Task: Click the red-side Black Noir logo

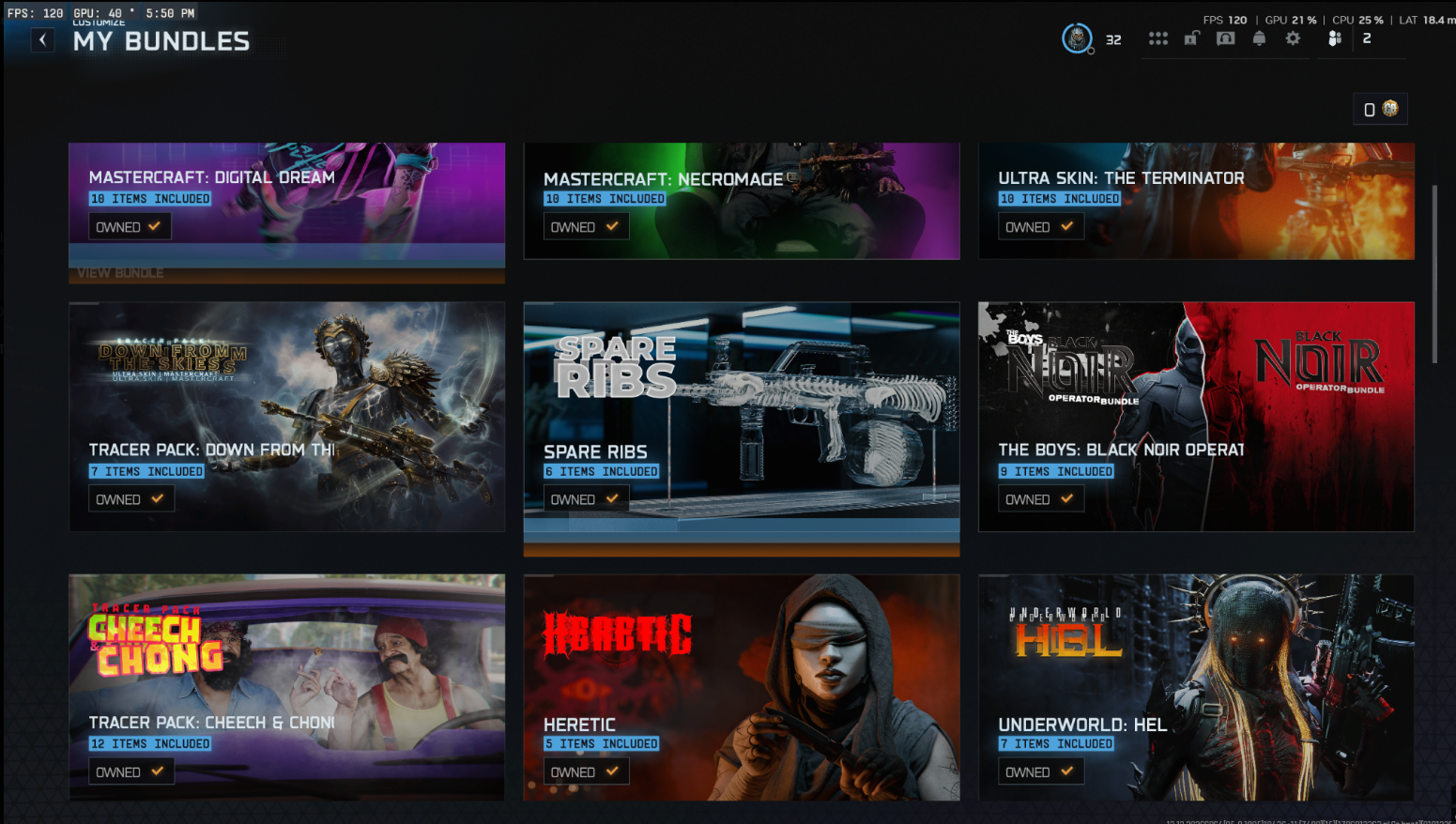Action: (1319, 362)
